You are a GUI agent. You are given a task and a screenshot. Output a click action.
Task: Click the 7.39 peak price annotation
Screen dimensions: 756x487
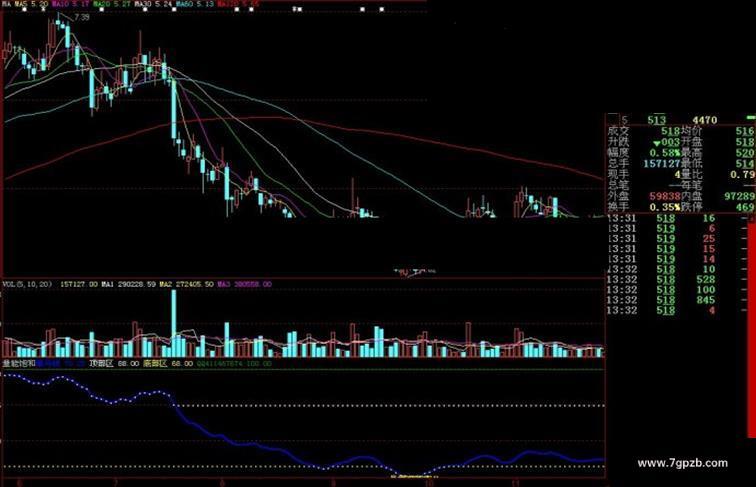[82, 17]
